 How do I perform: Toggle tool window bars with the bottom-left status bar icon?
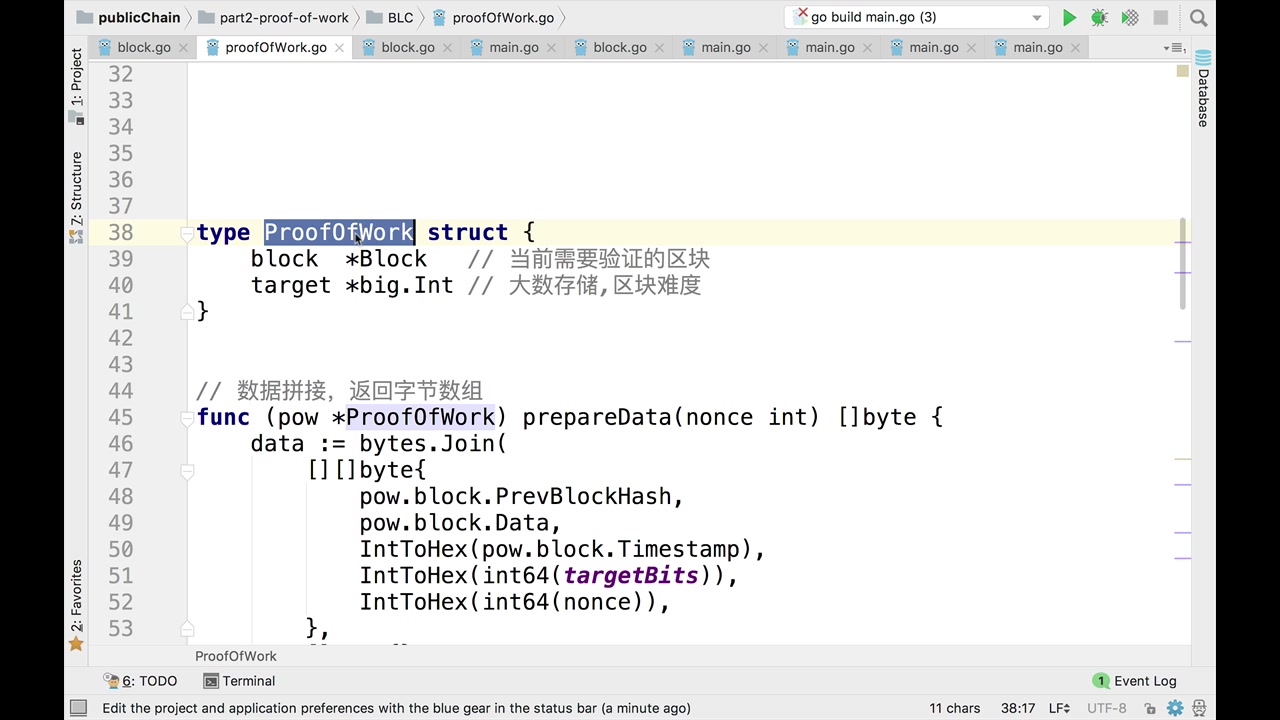click(x=78, y=708)
